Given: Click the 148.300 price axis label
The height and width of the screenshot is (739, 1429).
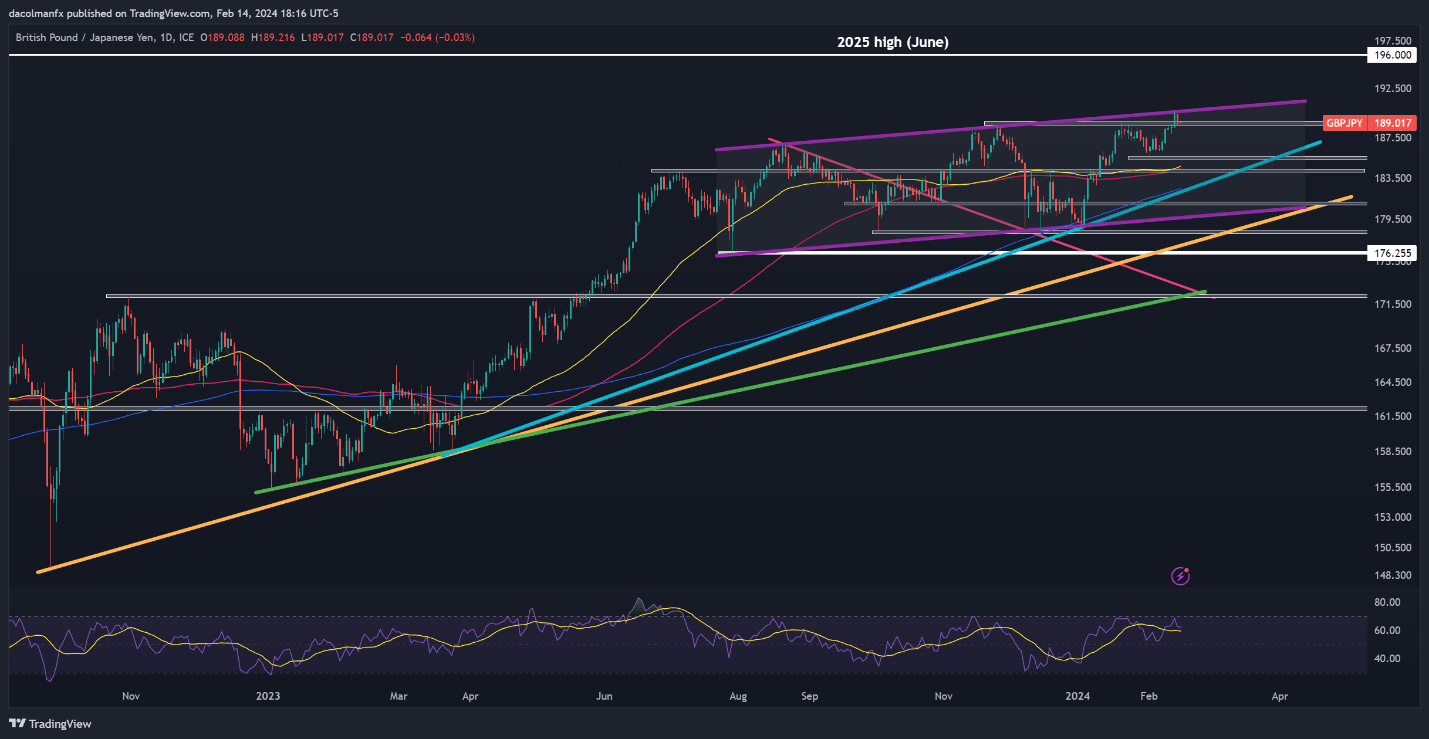Looking at the screenshot, I should (1392, 575).
